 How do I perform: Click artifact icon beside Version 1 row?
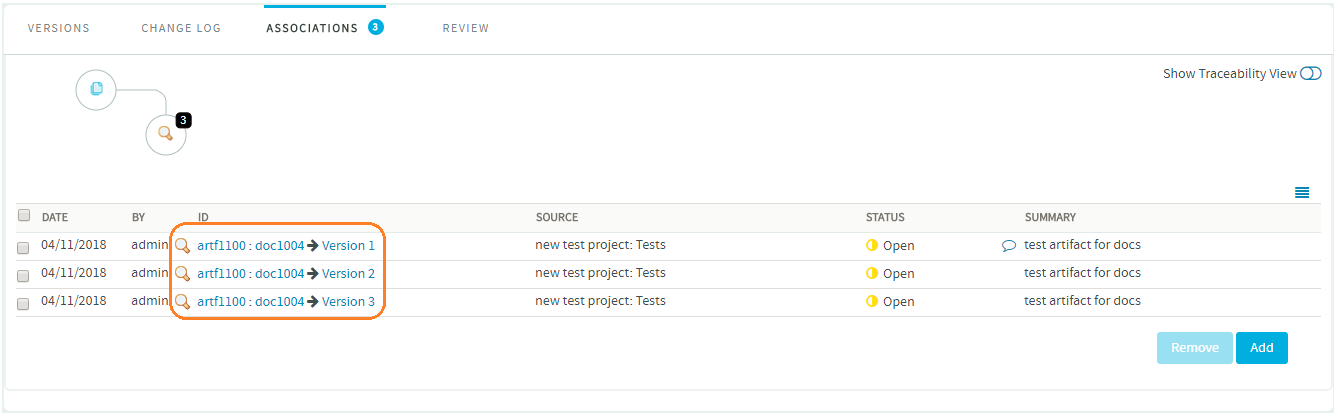pyautogui.click(x=183, y=245)
